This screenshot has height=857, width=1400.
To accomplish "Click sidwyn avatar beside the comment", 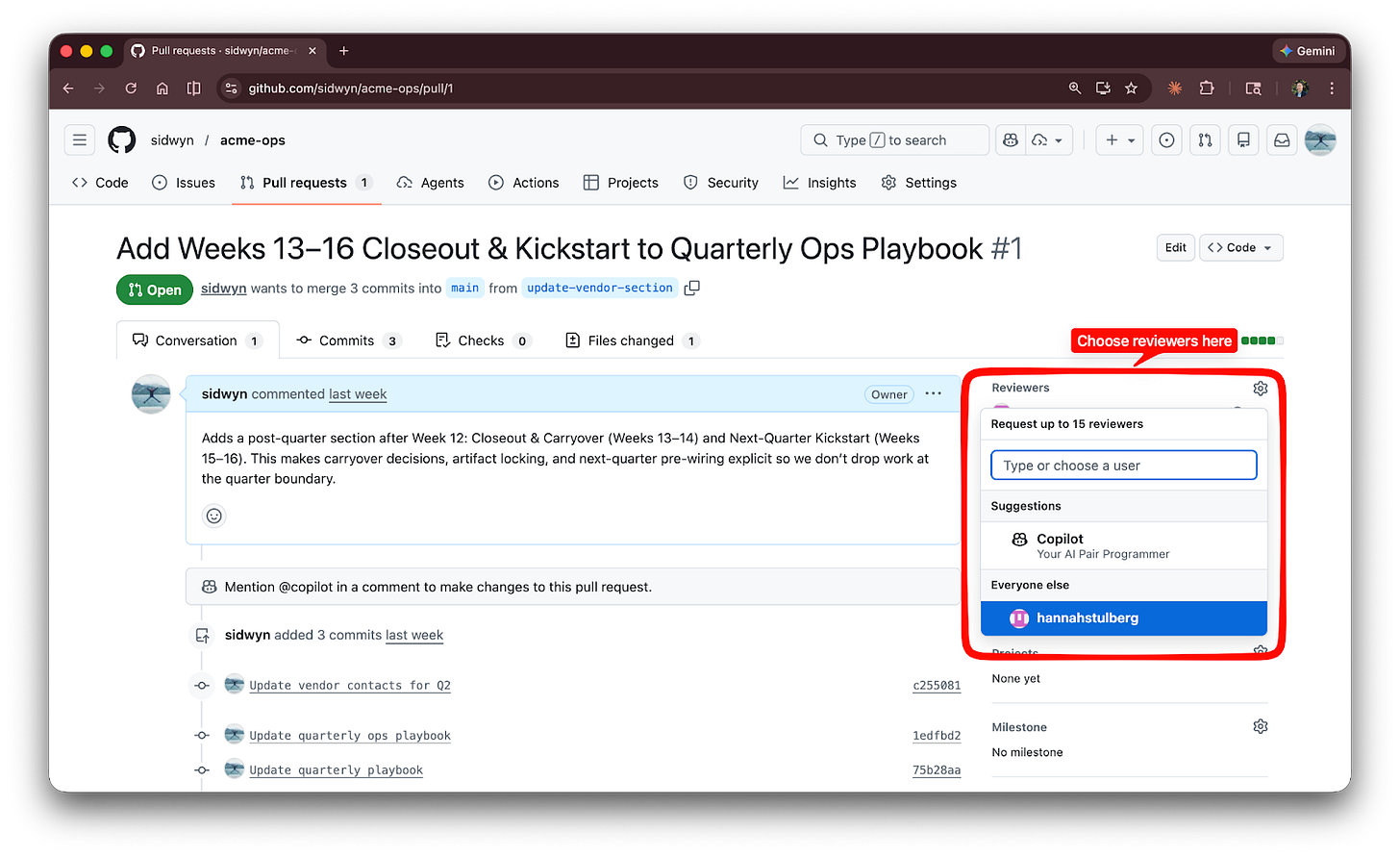I will coord(151,394).
